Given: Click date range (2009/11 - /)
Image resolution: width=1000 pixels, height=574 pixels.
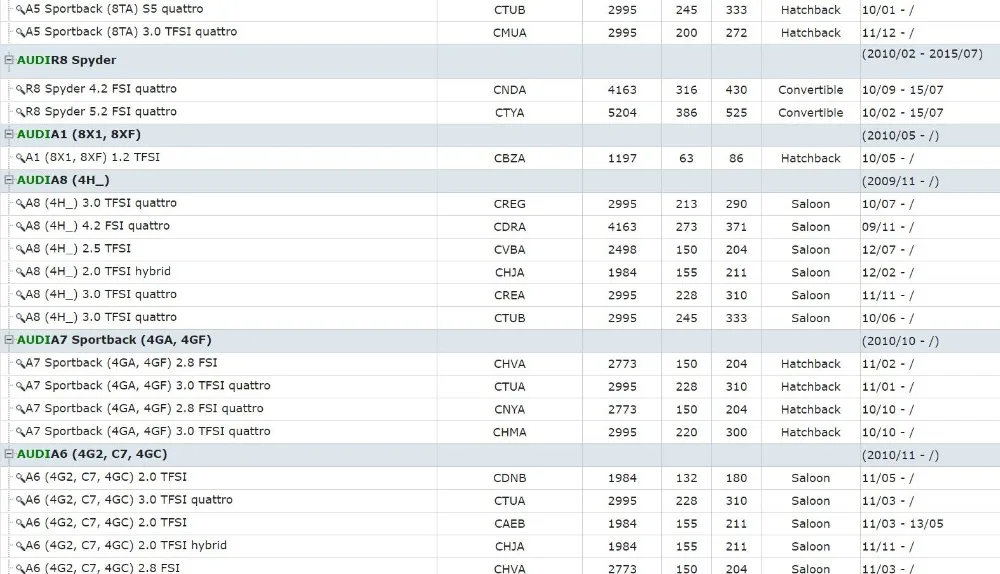Looking at the screenshot, I should (x=900, y=181).
